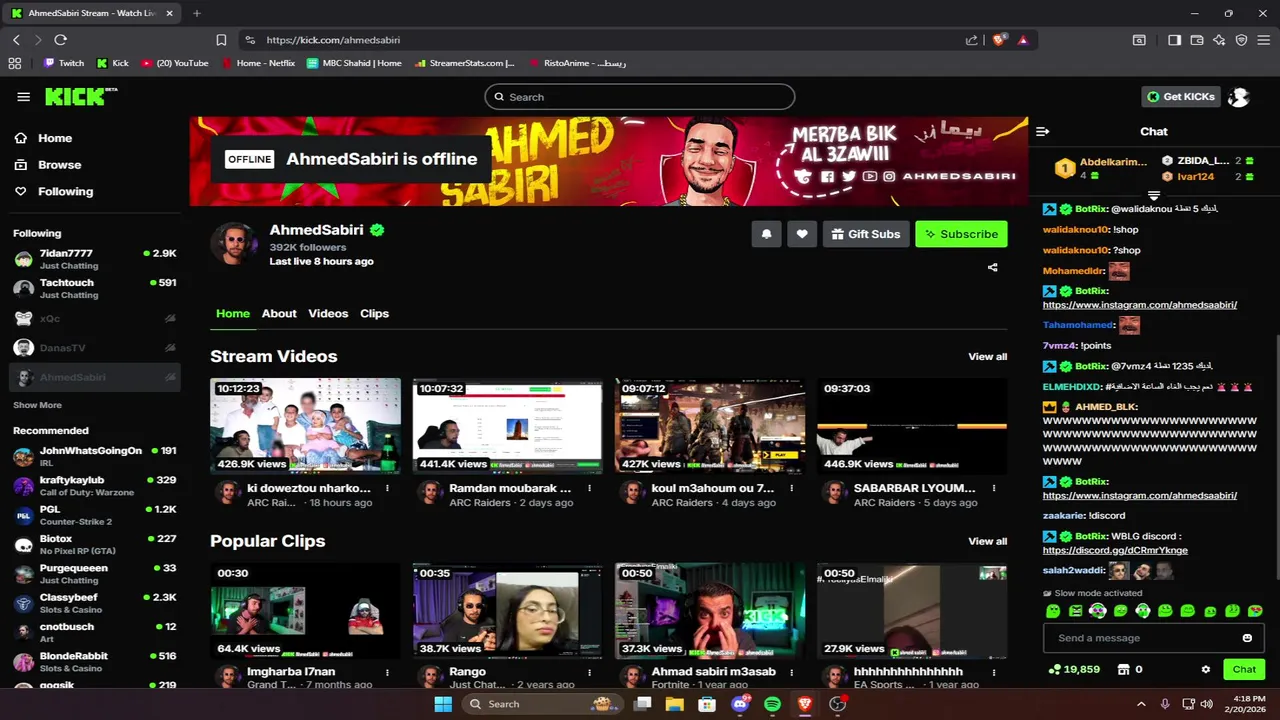Image resolution: width=1280 pixels, height=720 pixels.
Task: Open JohnWhatsGoingOn recommended channel
Action: 95,456
